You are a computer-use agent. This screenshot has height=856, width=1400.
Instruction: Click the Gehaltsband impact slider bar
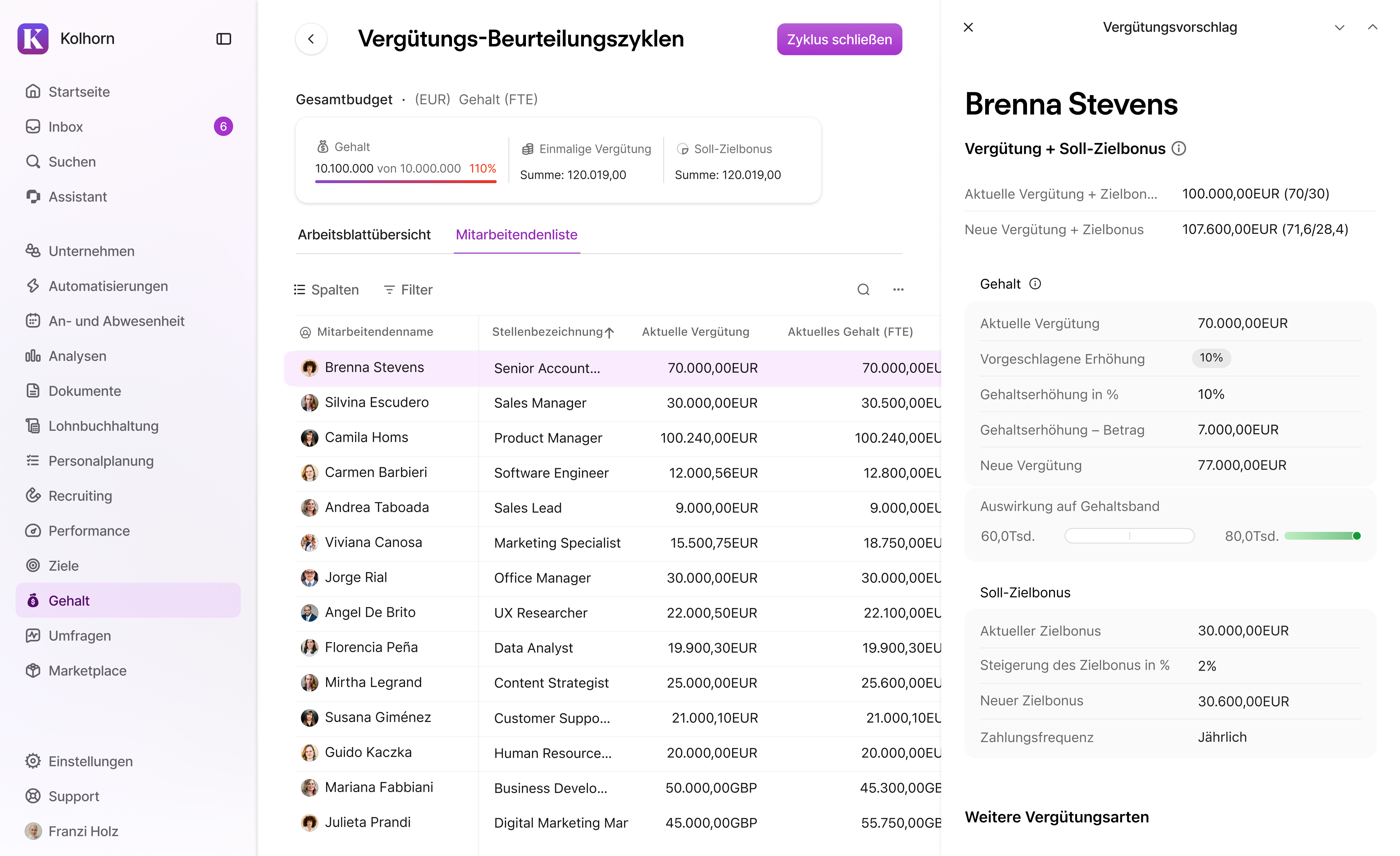coord(1129,536)
